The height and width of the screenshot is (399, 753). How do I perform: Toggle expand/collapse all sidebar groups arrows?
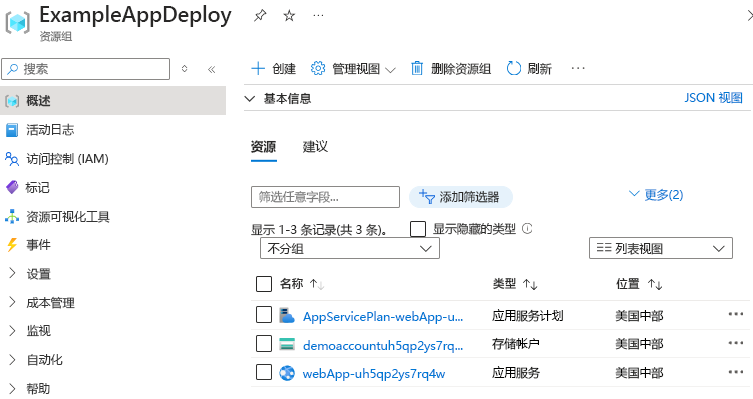(184, 69)
